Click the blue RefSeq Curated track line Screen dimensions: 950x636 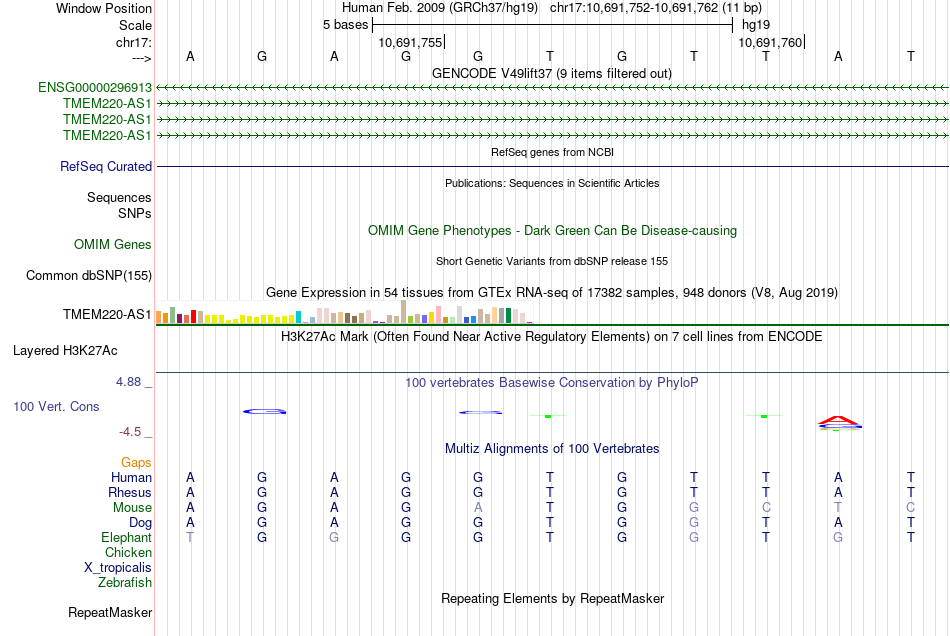[x=552, y=167]
